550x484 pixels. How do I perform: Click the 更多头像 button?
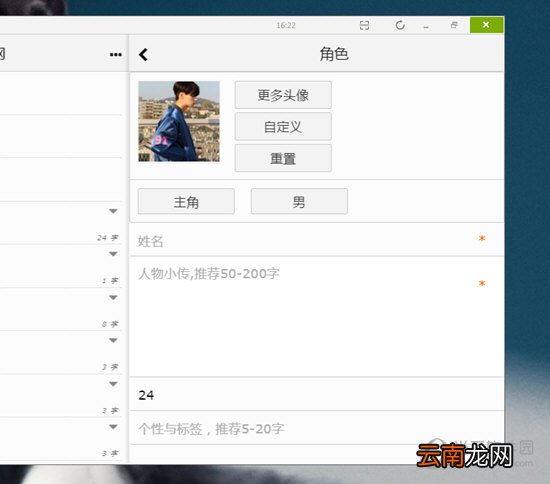(x=283, y=95)
